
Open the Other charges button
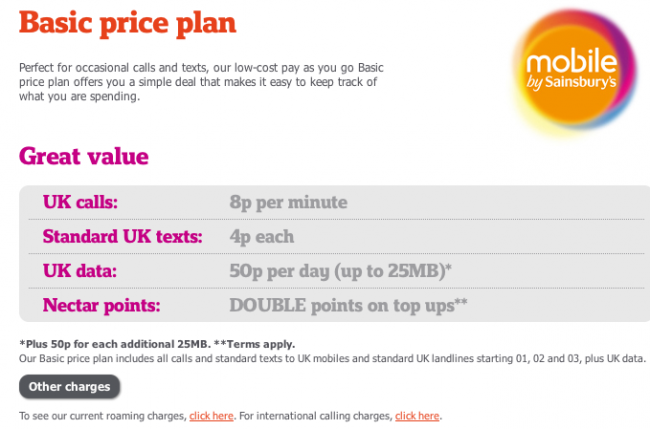tap(70, 387)
